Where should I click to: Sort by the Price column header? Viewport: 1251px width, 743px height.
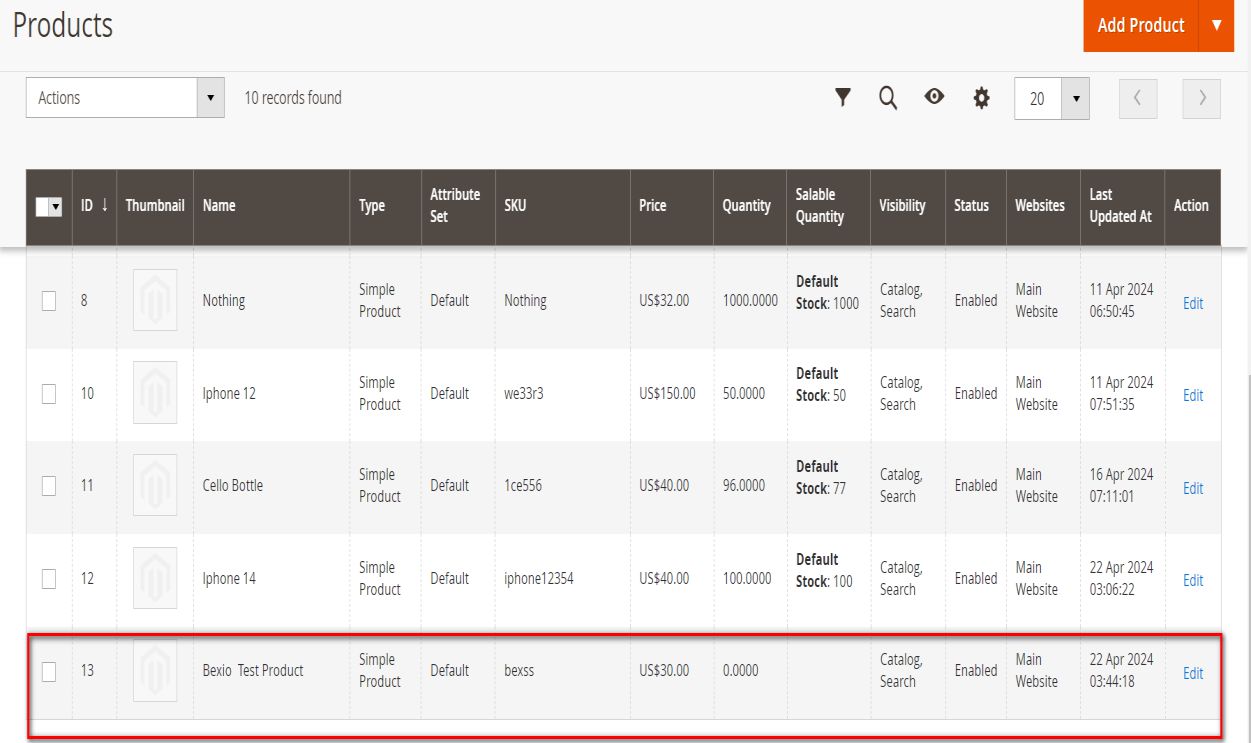[653, 205]
